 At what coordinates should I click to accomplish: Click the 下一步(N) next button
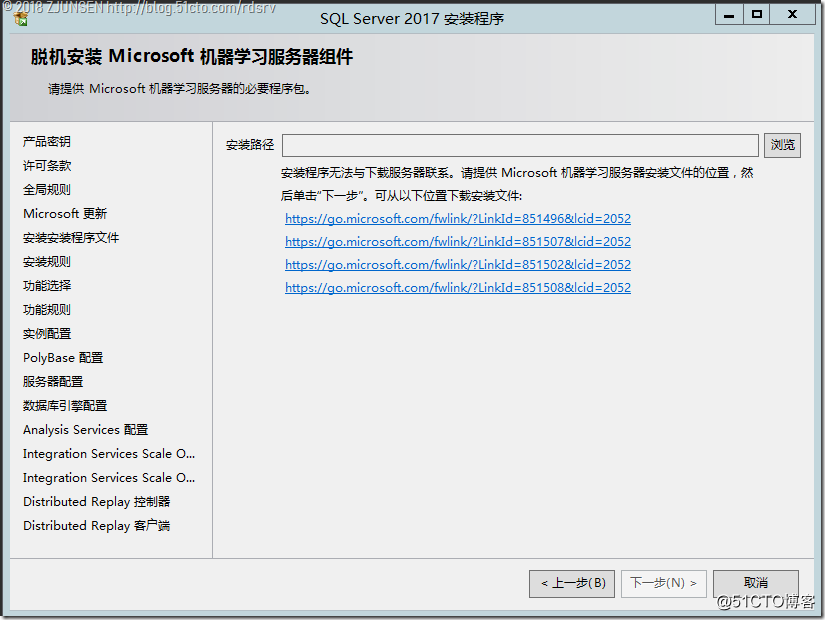(x=663, y=583)
